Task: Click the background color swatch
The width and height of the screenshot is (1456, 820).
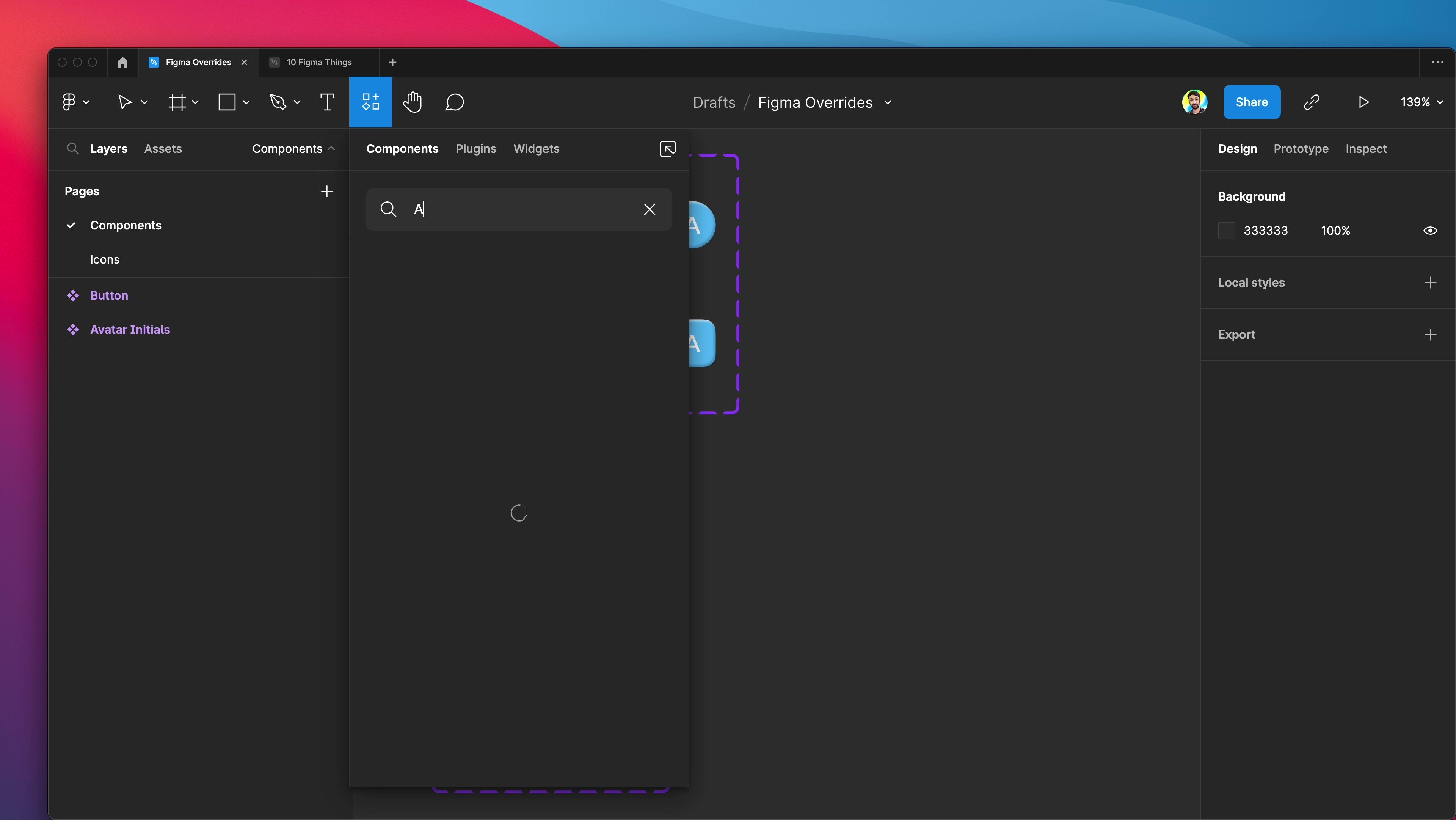Action: [x=1226, y=231]
